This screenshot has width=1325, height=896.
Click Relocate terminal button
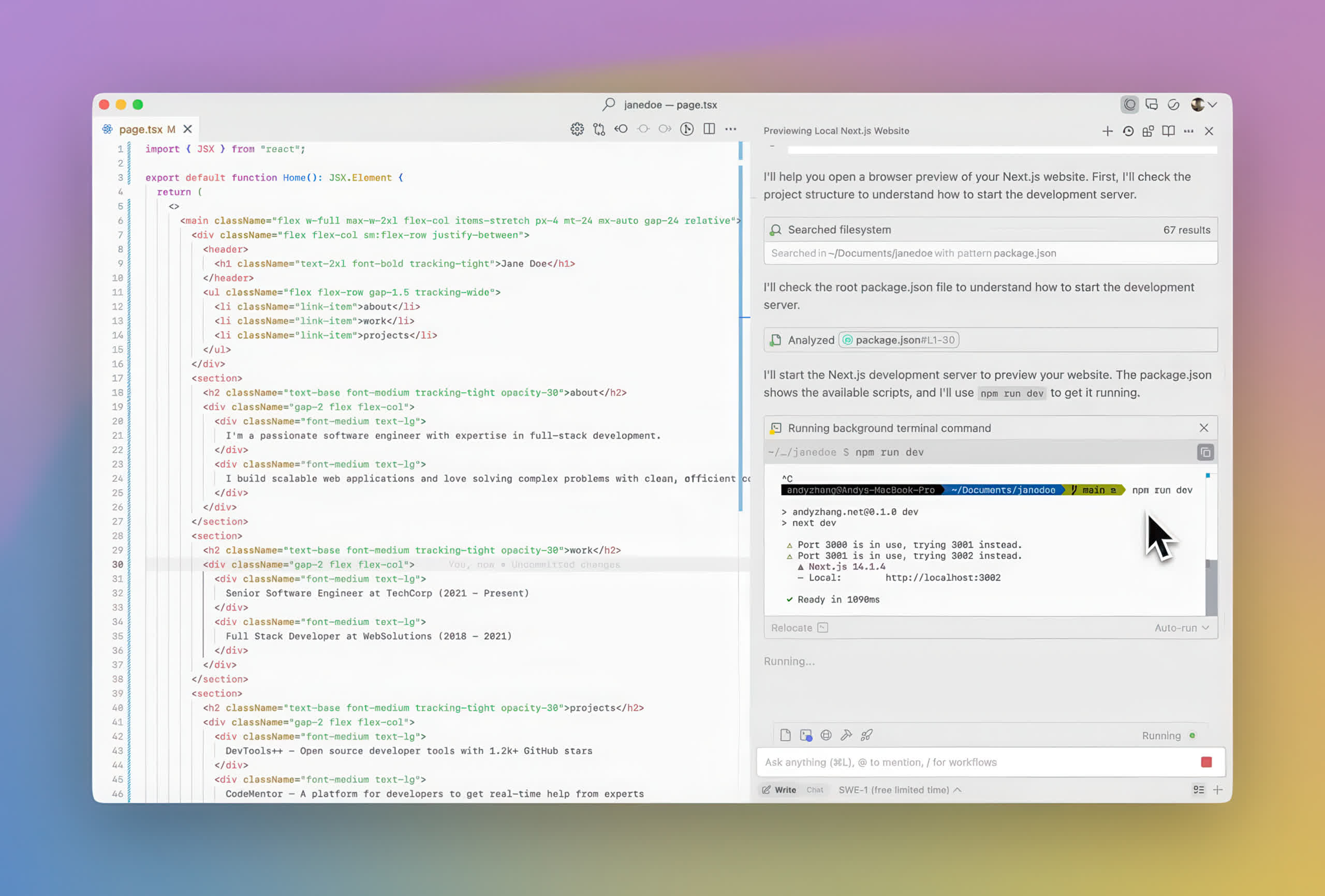point(799,628)
